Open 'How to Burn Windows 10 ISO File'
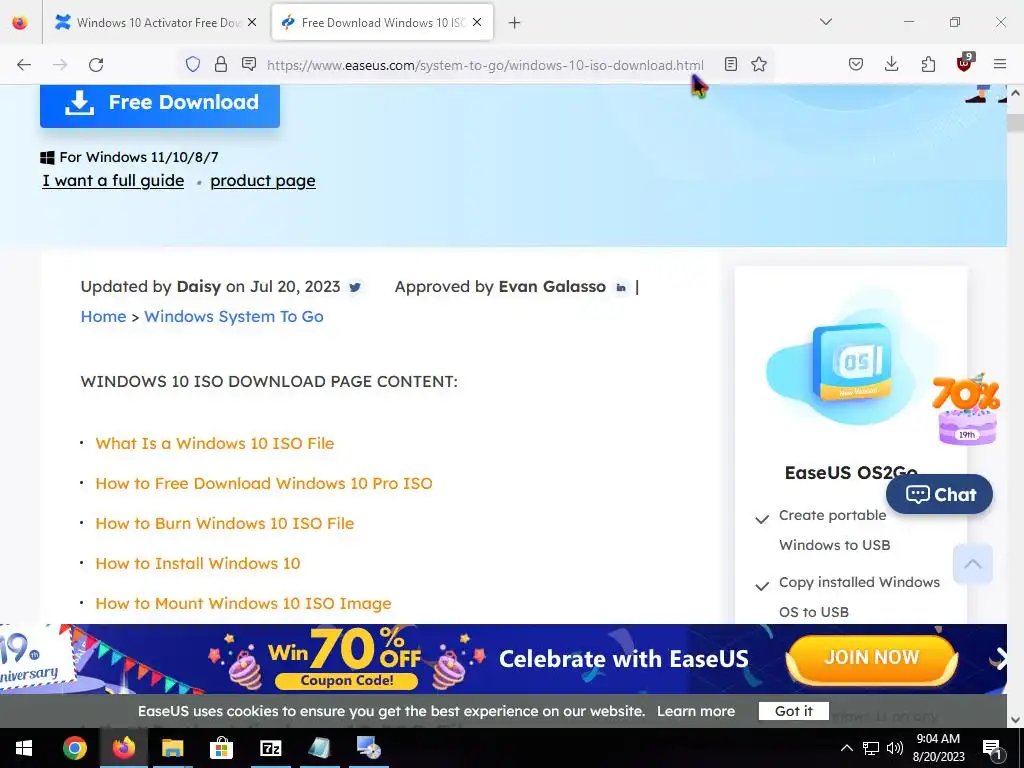The image size is (1024, 768). point(225,524)
